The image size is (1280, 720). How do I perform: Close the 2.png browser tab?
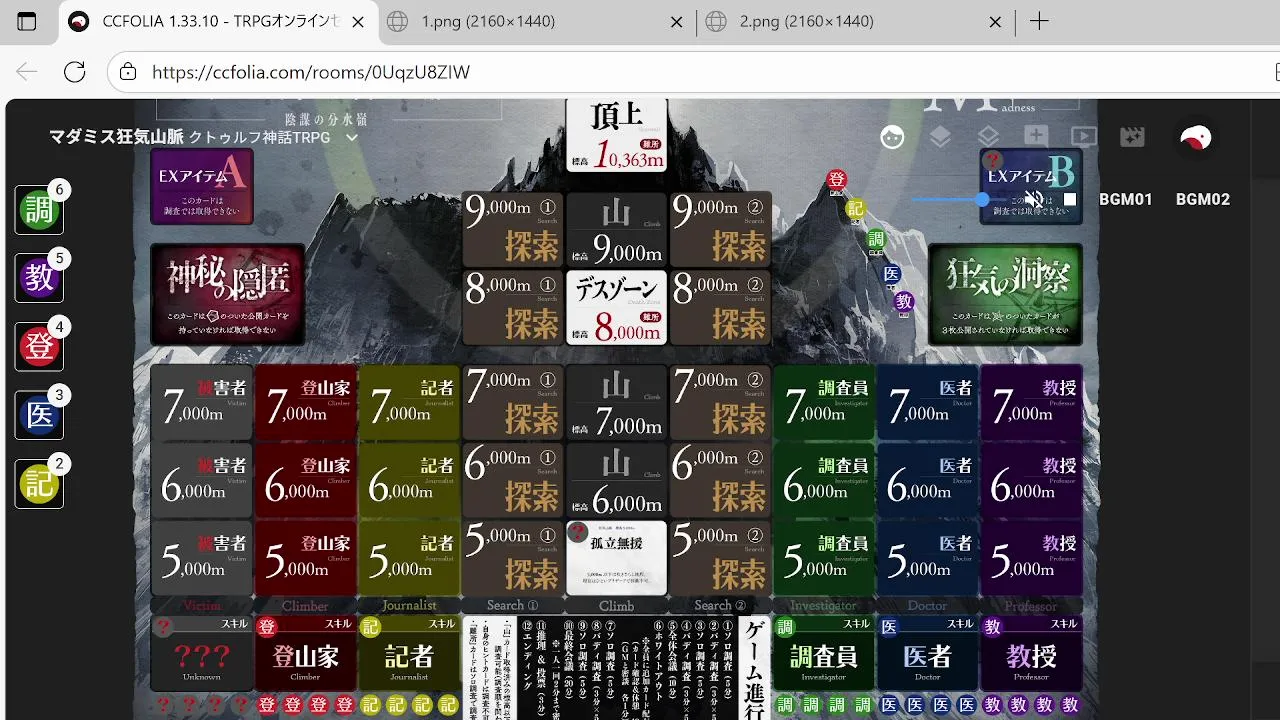[995, 22]
